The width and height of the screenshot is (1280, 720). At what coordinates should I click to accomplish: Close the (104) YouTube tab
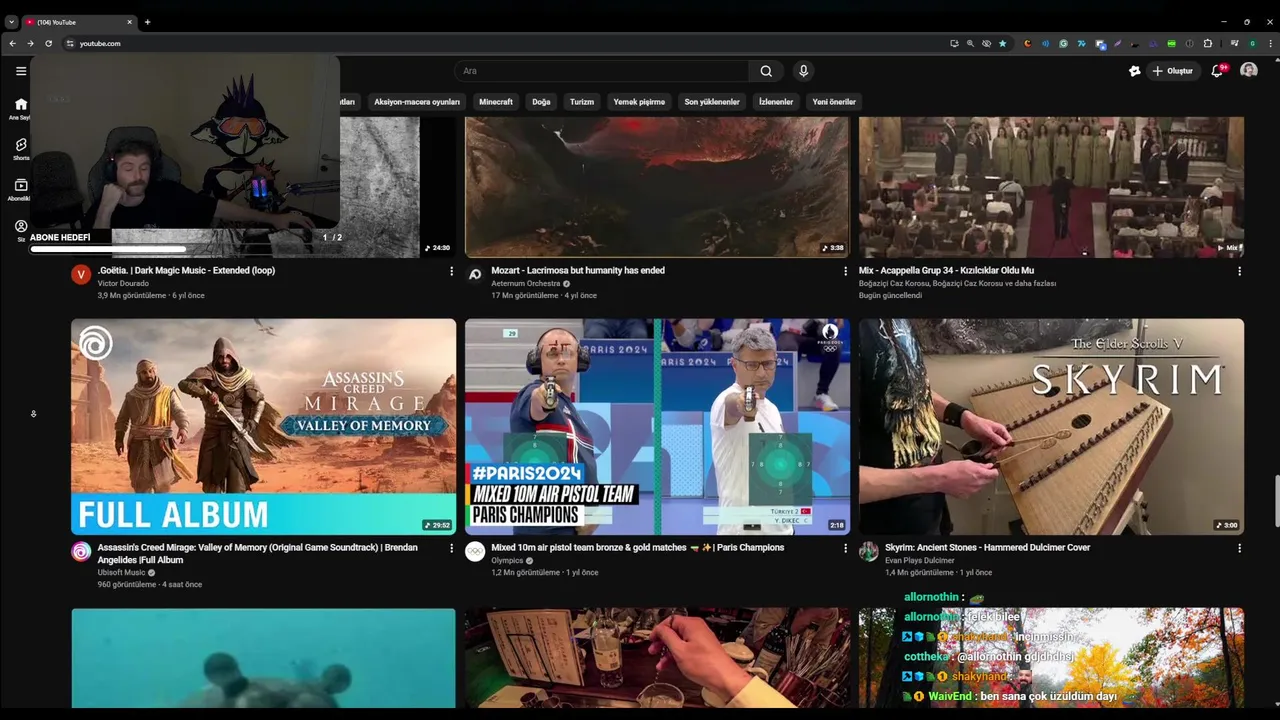coord(129,22)
